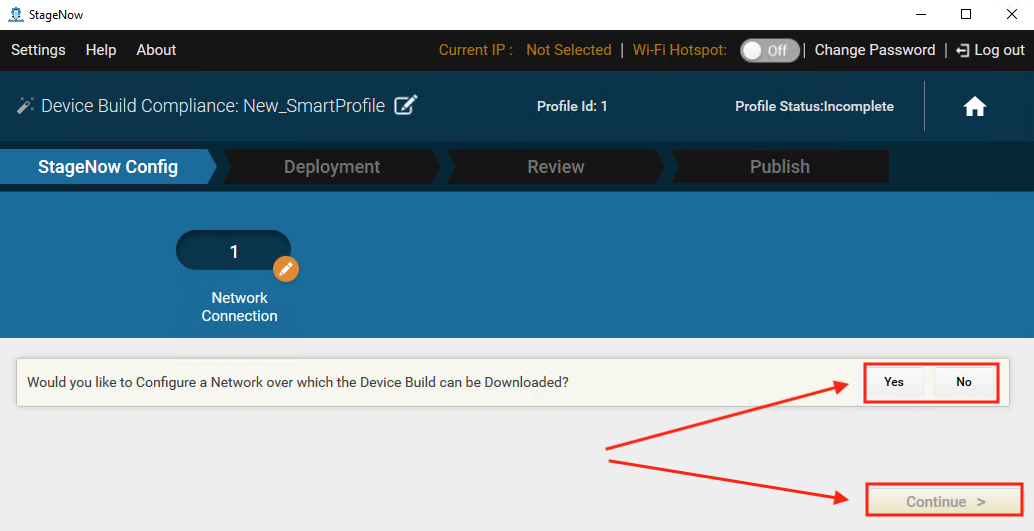Answer Yes to configure a network
The height and width of the screenshot is (531, 1034).
coord(894,382)
